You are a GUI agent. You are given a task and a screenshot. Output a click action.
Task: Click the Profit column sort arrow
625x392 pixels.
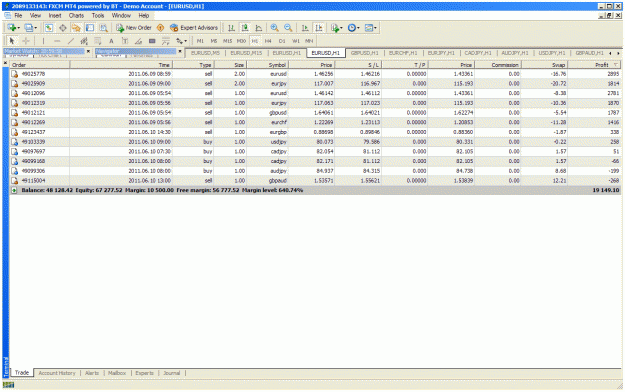[616, 65]
